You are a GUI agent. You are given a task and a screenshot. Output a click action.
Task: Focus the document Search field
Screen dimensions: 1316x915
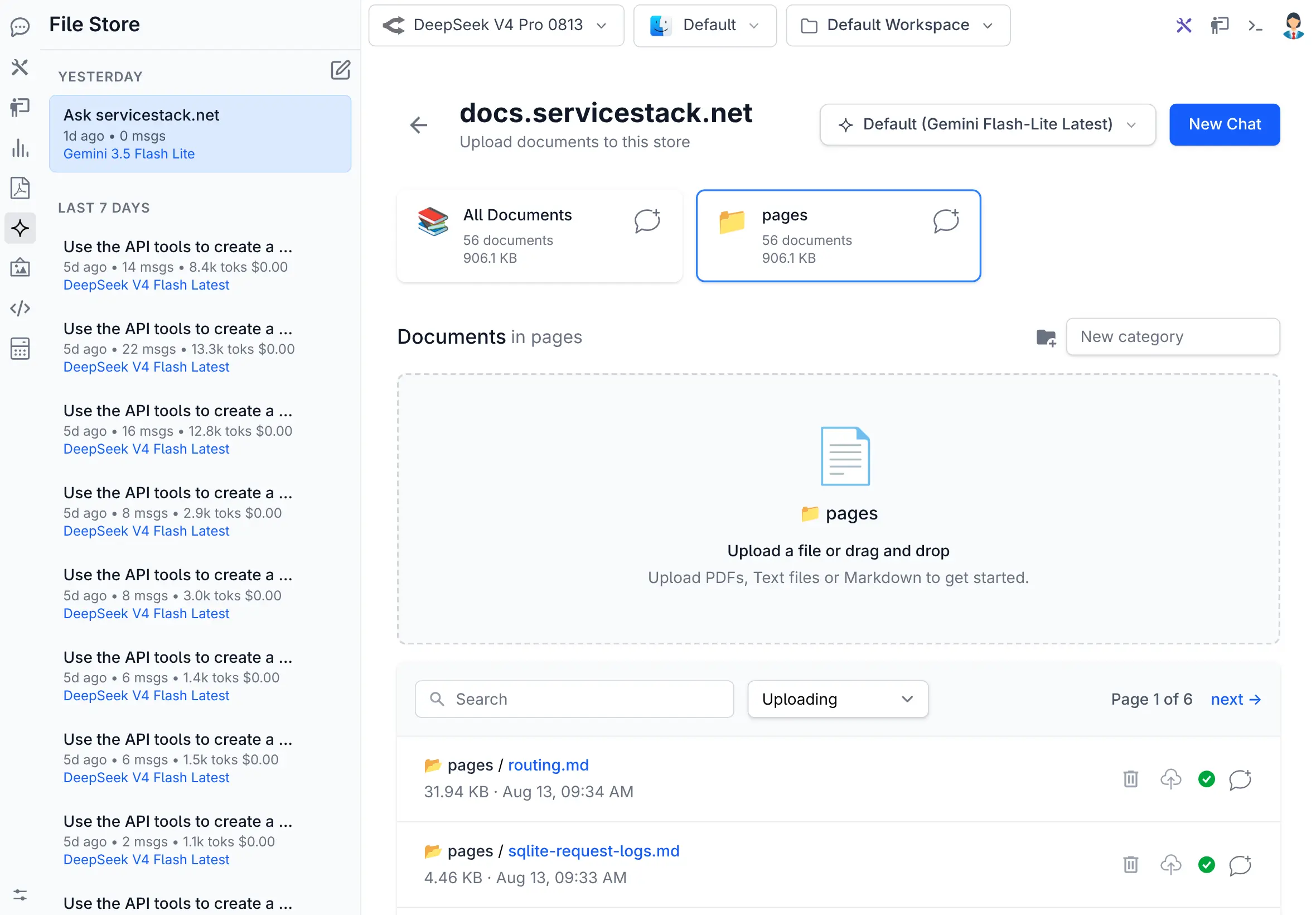pyautogui.click(x=574, y=699)
